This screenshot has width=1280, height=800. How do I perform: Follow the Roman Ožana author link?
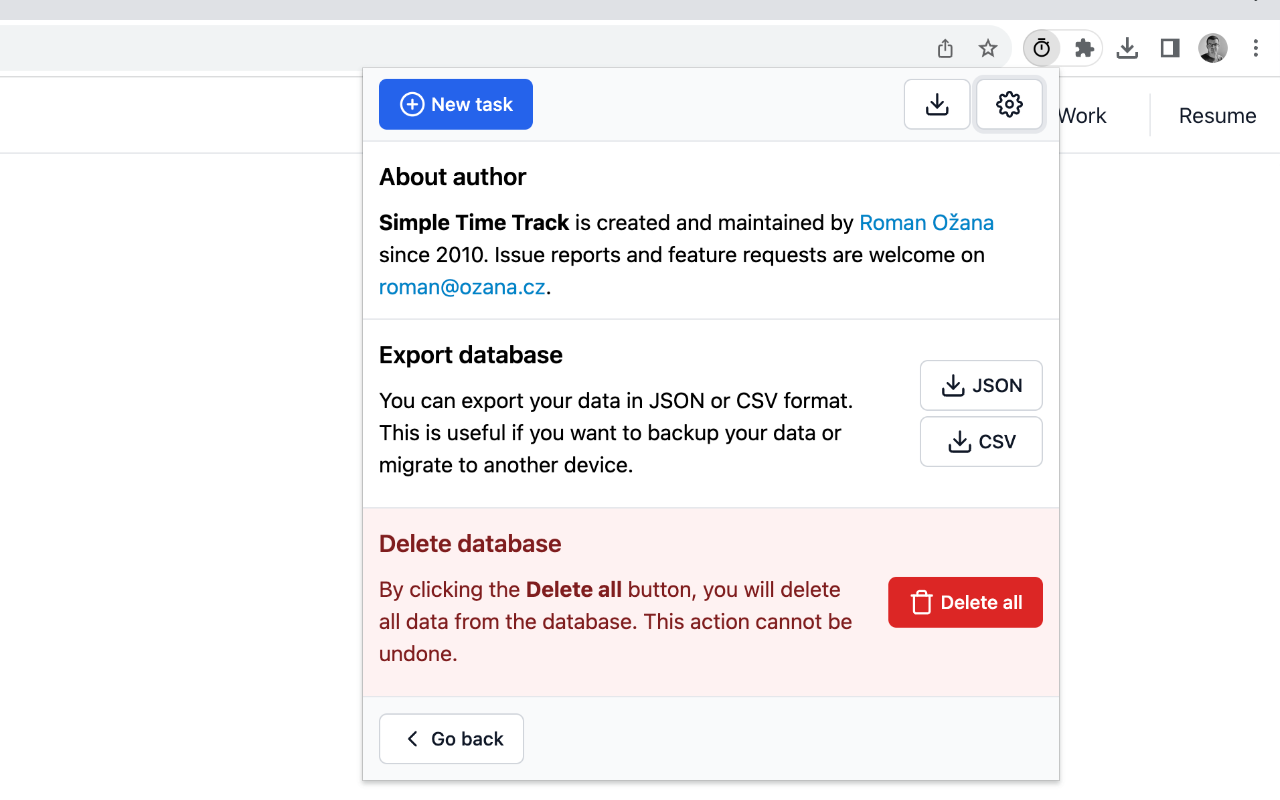927,222
